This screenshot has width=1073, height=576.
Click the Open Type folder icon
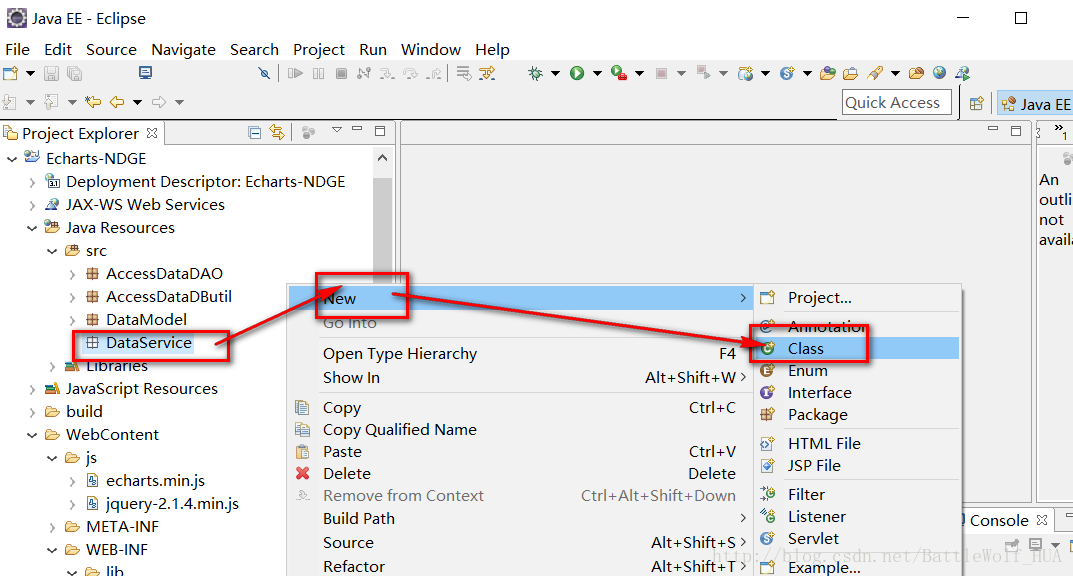[828, 73]
